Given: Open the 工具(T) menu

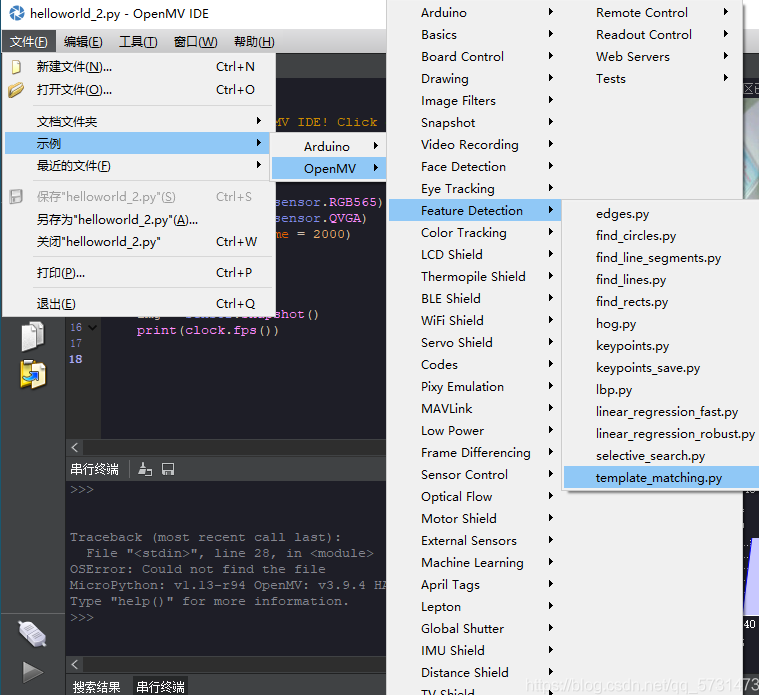Looking at the screenshot, I should point(138,42).
